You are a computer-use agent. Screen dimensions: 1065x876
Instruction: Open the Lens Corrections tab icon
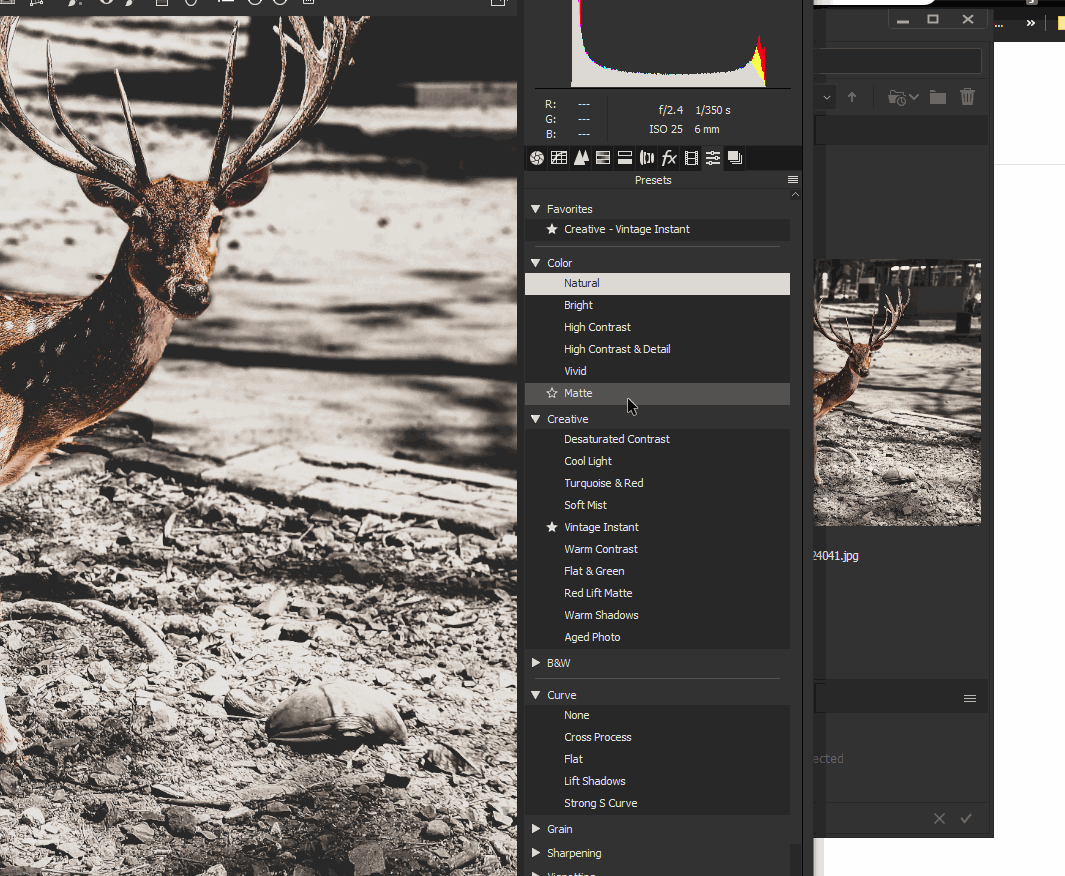(647, 158)
